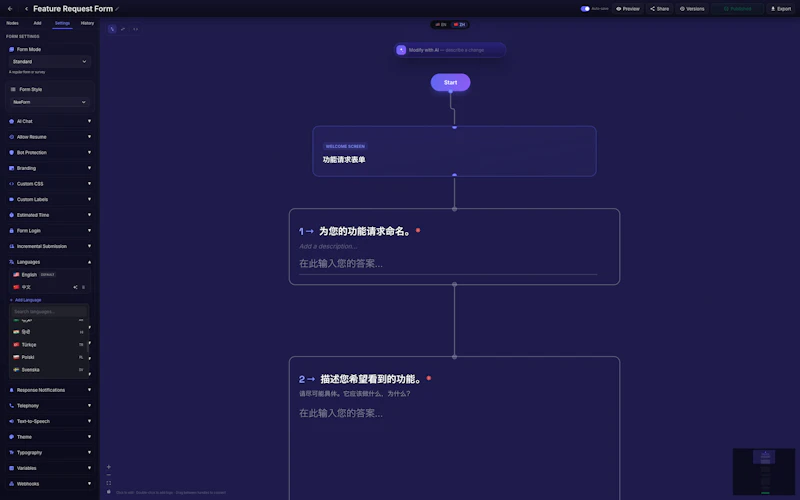Expand the Bot Protection section
800x500 pixels.
49,153
